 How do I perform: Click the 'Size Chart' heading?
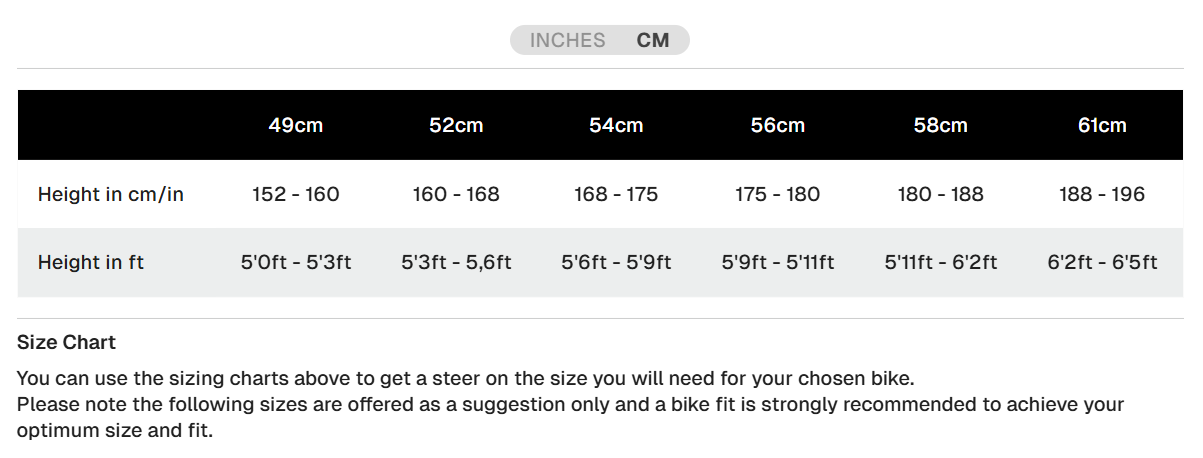pos(66,342)
